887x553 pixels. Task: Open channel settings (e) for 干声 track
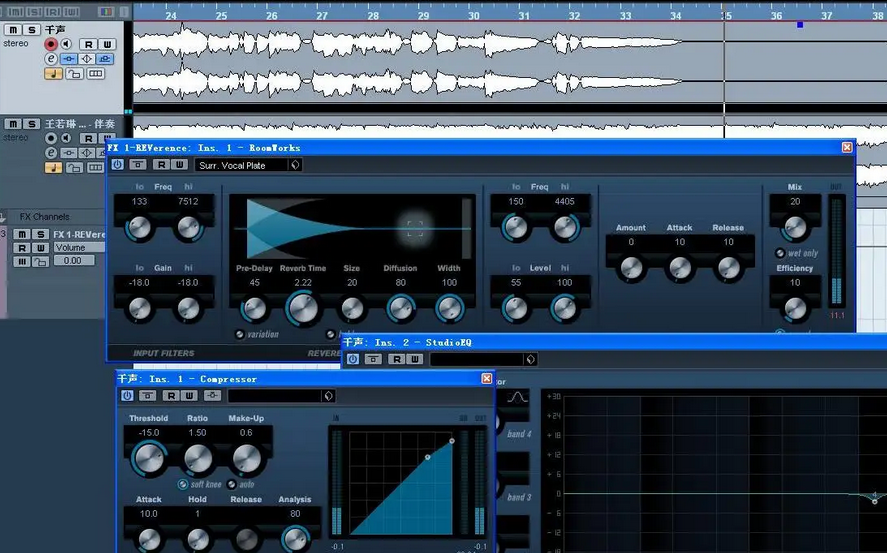[x=51, y=59]
